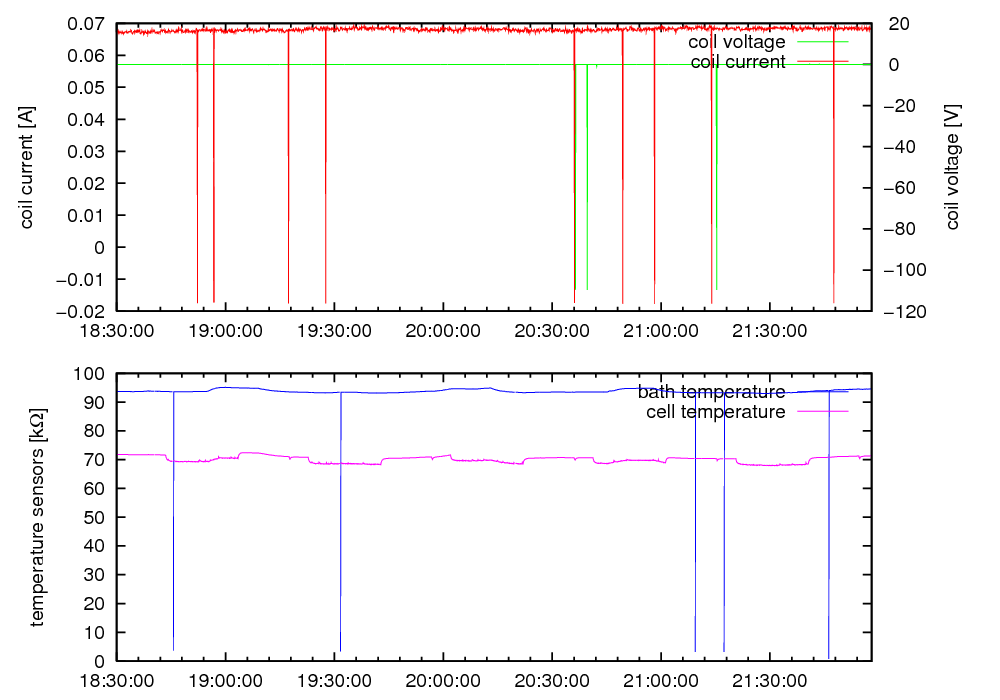Click the "coil current [A]" axis title

click(27, 166)
